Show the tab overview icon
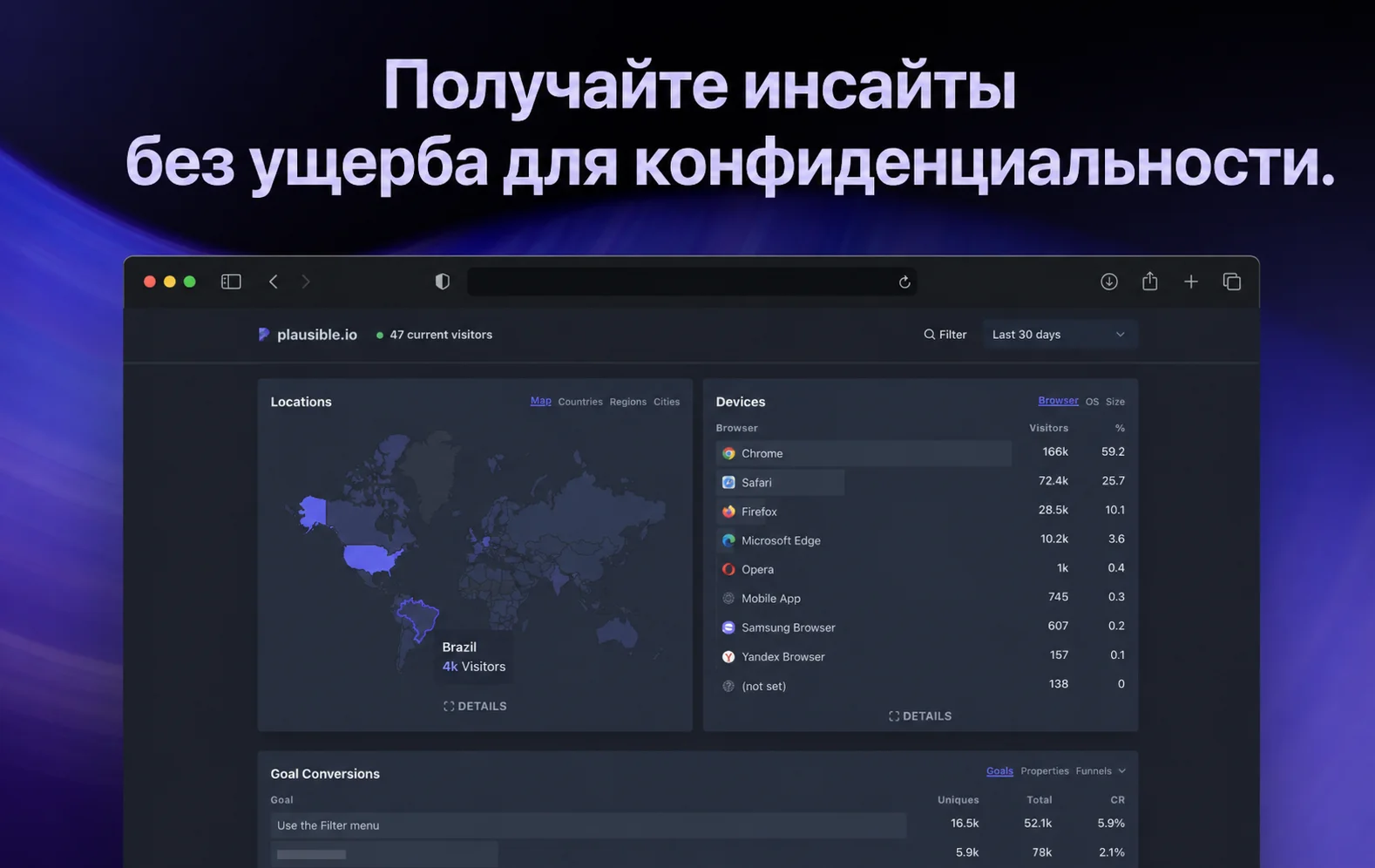1375x868 pixels. [1232, 281]
